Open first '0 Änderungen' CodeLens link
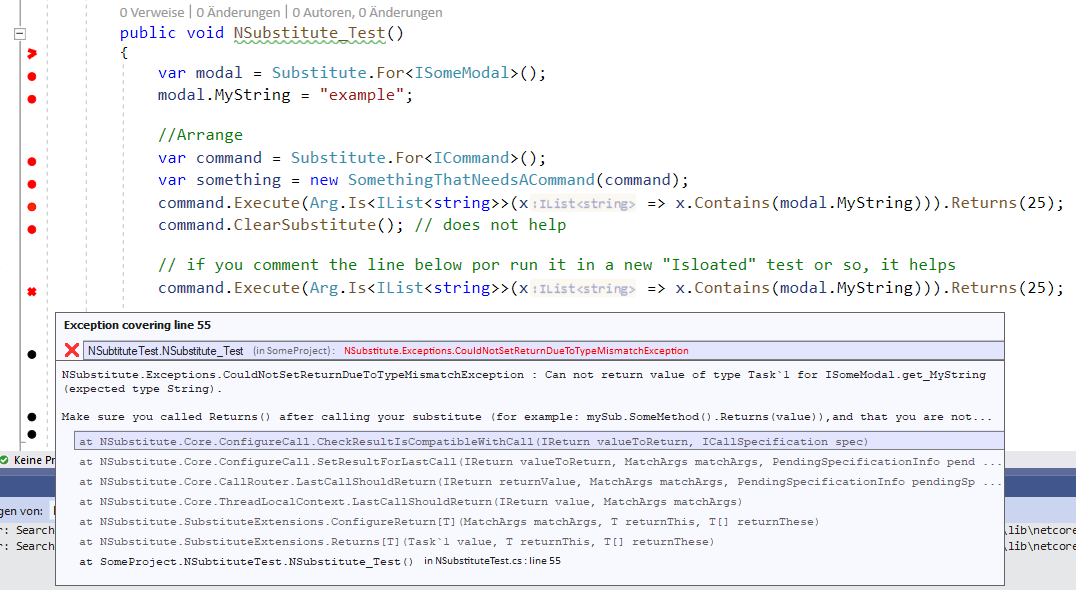The height and width of the screenshot is (590, 1076). click(238, 12)
